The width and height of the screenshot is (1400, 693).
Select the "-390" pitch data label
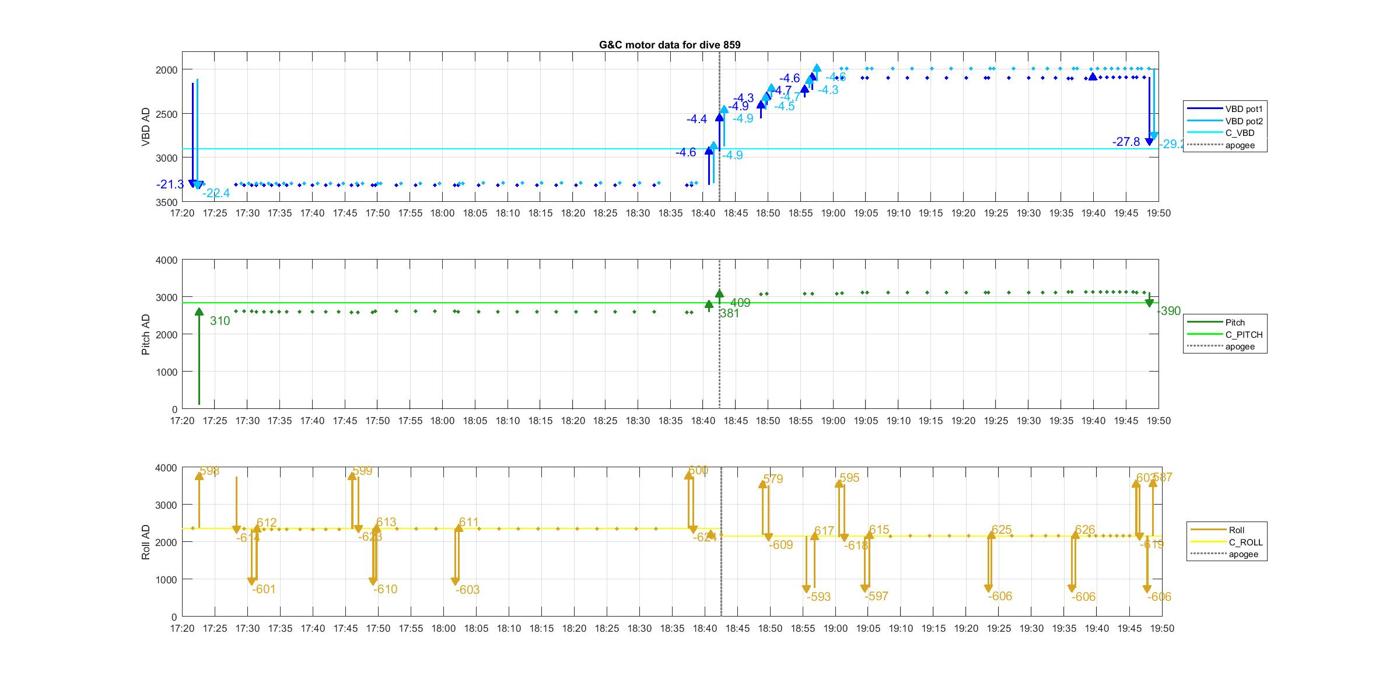click(1168, 311)
